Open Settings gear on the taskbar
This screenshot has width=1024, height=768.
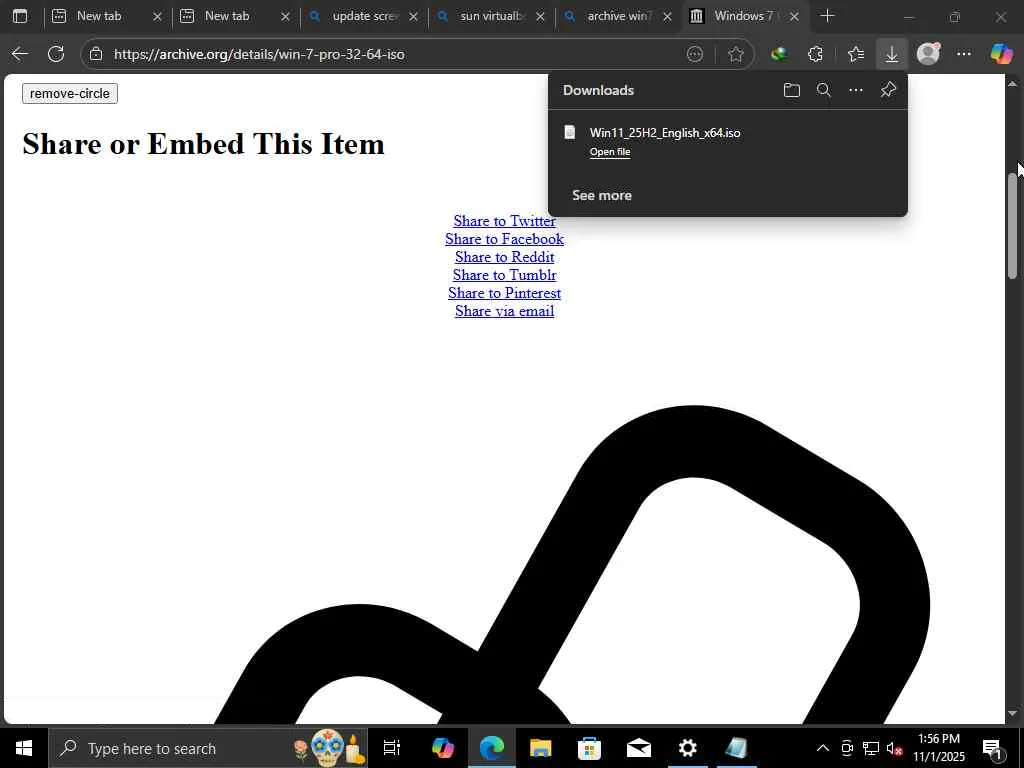(688, 748)
